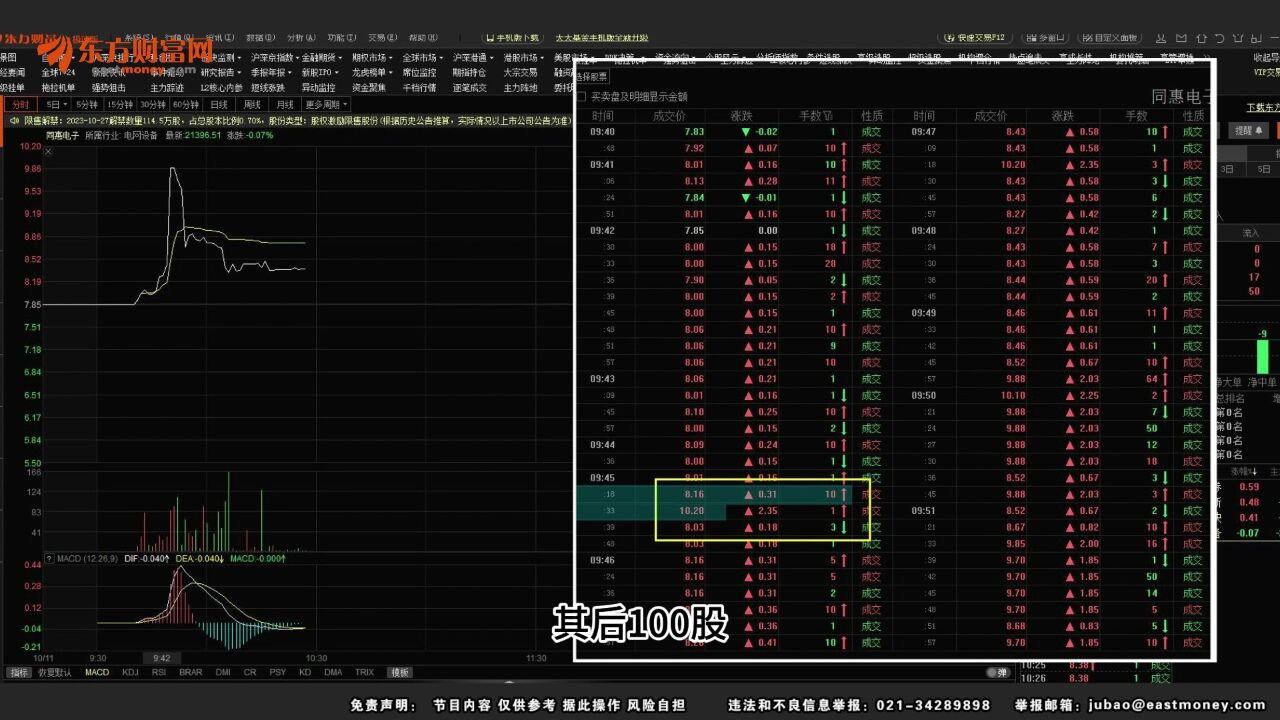Select the CR indicator tab
This screenshot has width=1280, height=720.
tap(250, 672)
